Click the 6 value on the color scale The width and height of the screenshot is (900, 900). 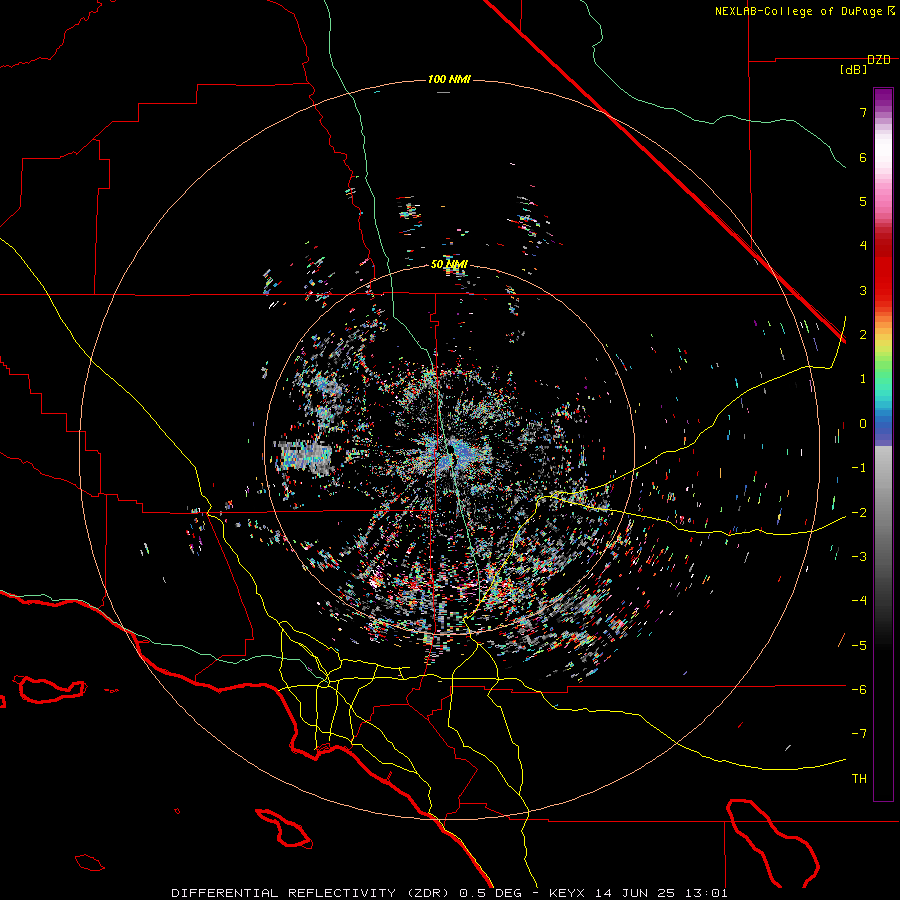(x=863, y=157)
